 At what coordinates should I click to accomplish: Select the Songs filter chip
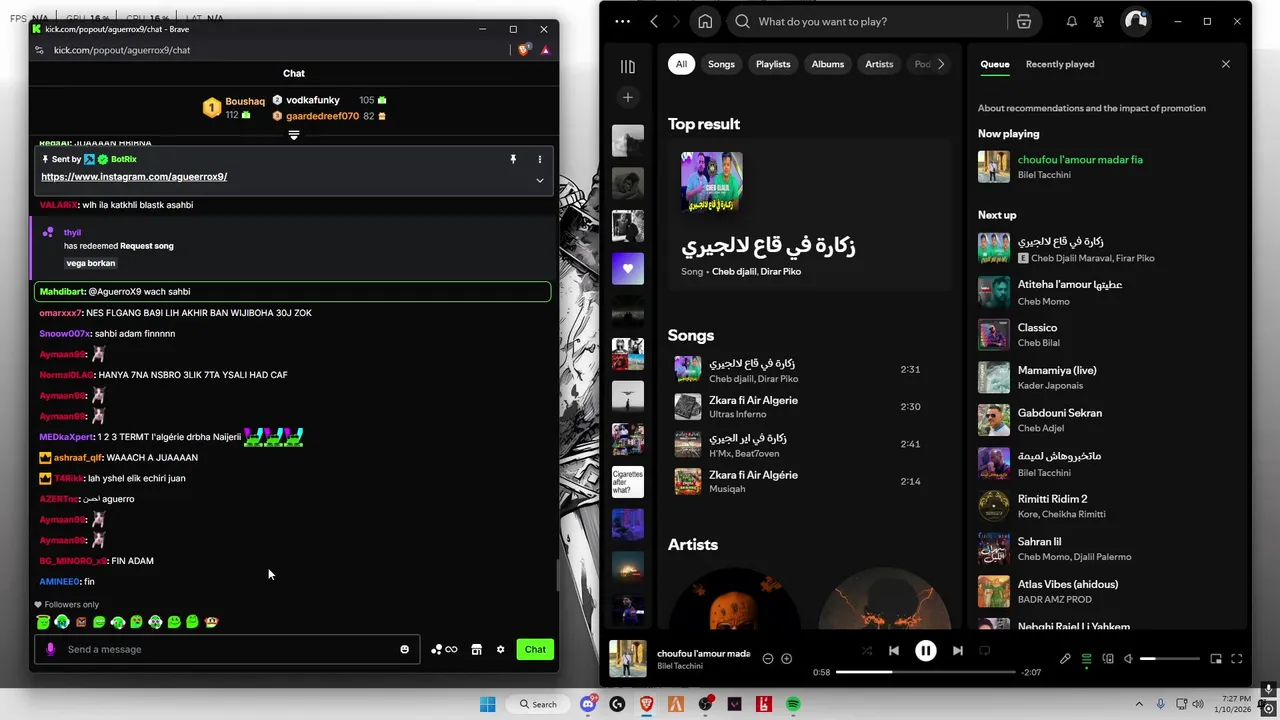(x=721, y=64)
